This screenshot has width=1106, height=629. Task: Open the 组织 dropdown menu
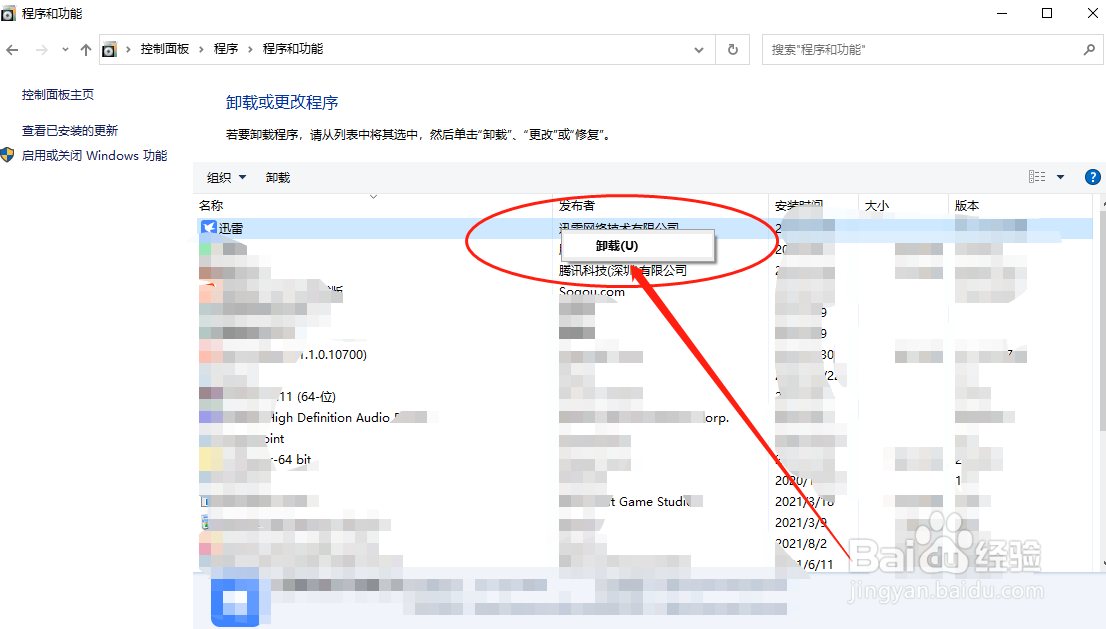[226, 178]
